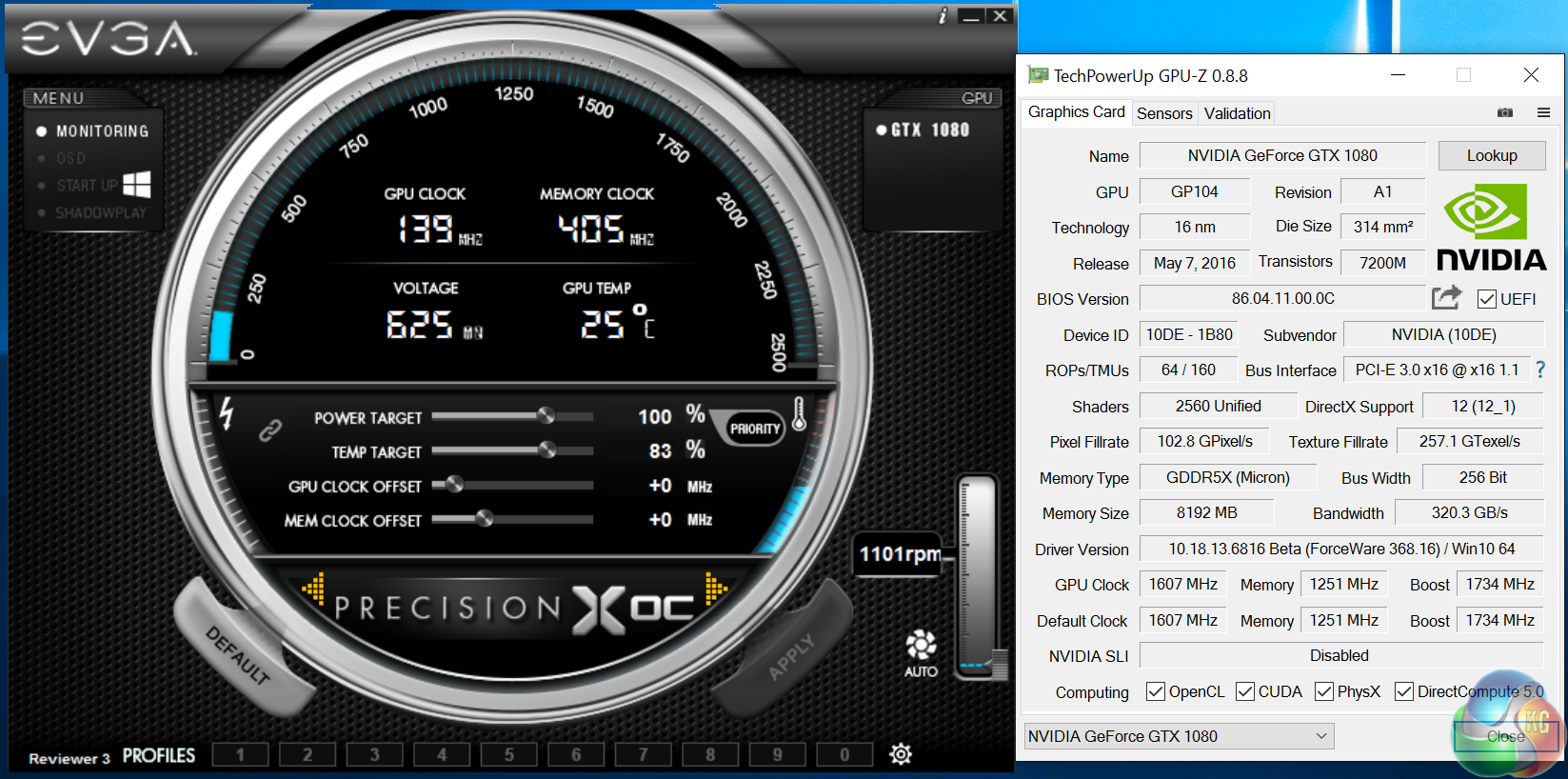Toggle the fan AUTO icon
This screenshot has width=1568, height=779.
(x=921, y=653)
